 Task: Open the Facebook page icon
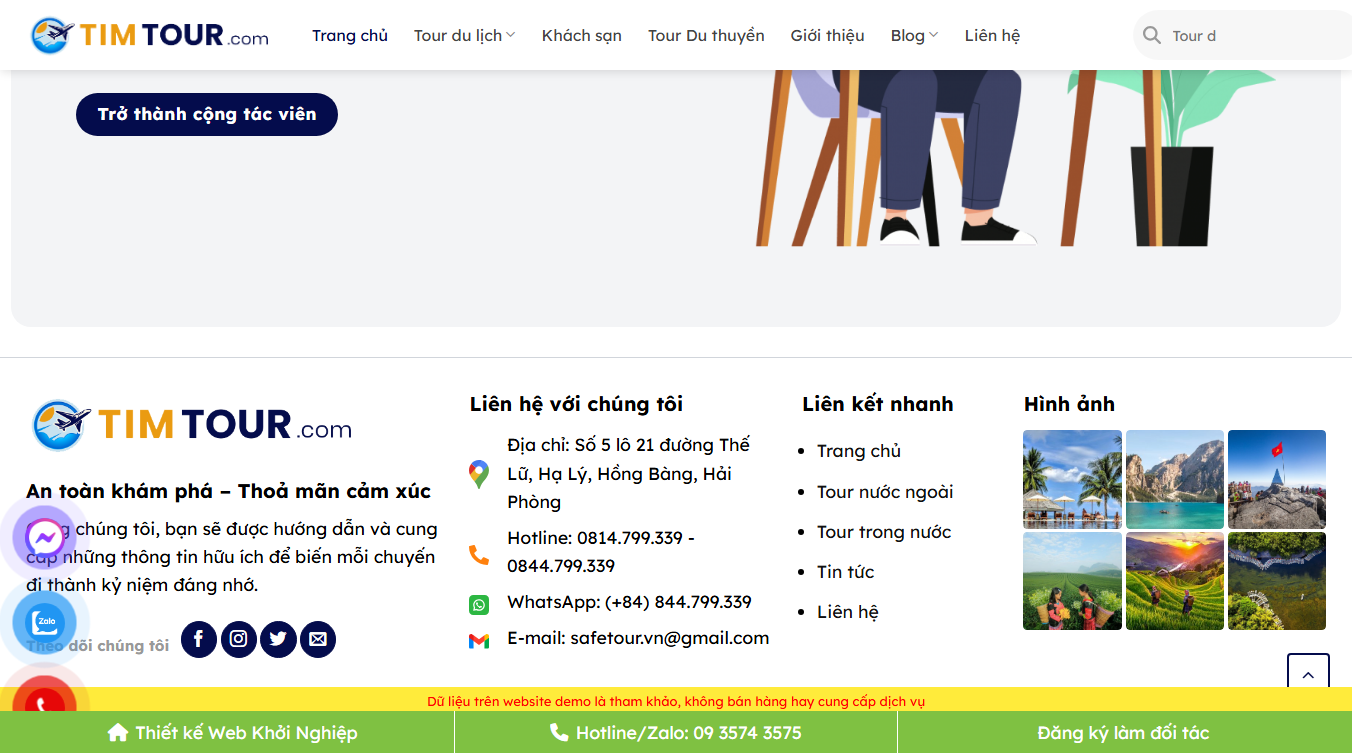pos(198,639)
